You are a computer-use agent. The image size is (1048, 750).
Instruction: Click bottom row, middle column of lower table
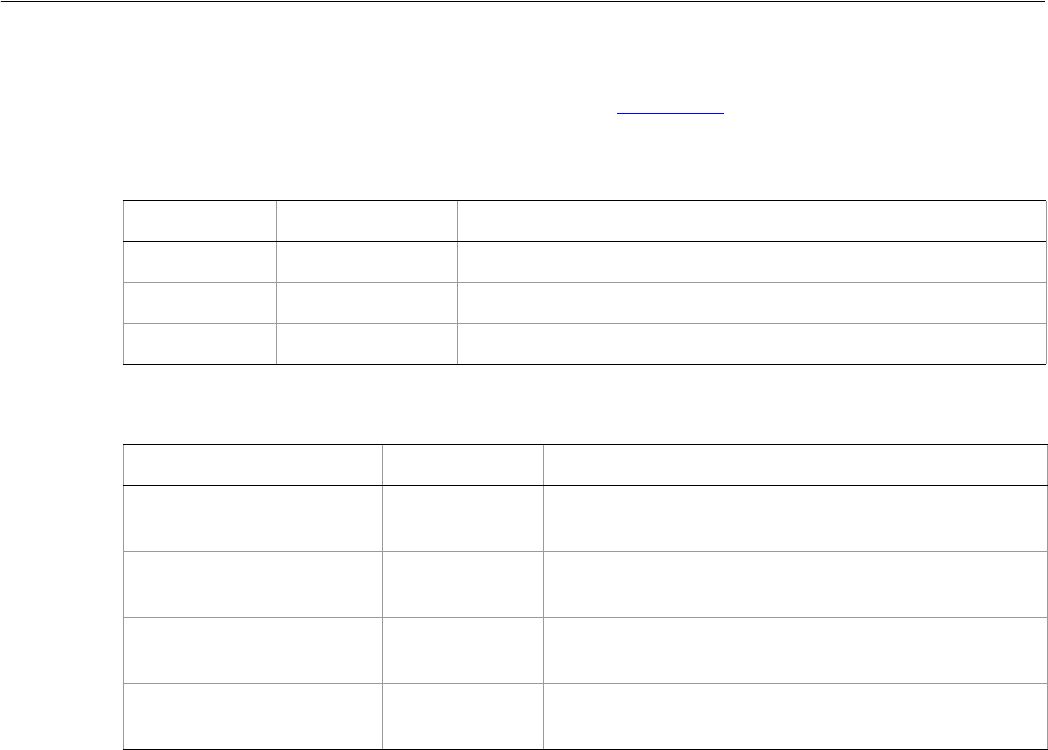point(463,716)
